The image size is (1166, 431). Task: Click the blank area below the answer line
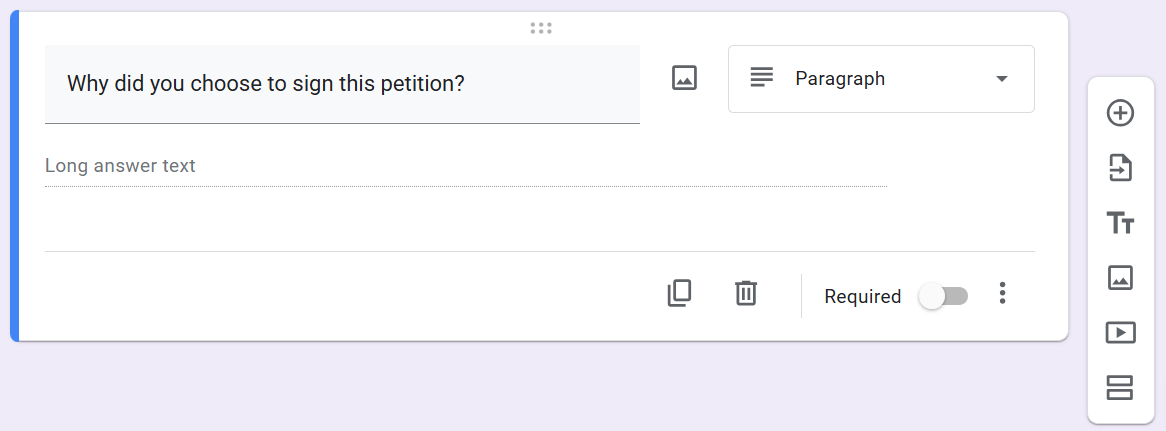pyautogui.click(x=450, y=220)
